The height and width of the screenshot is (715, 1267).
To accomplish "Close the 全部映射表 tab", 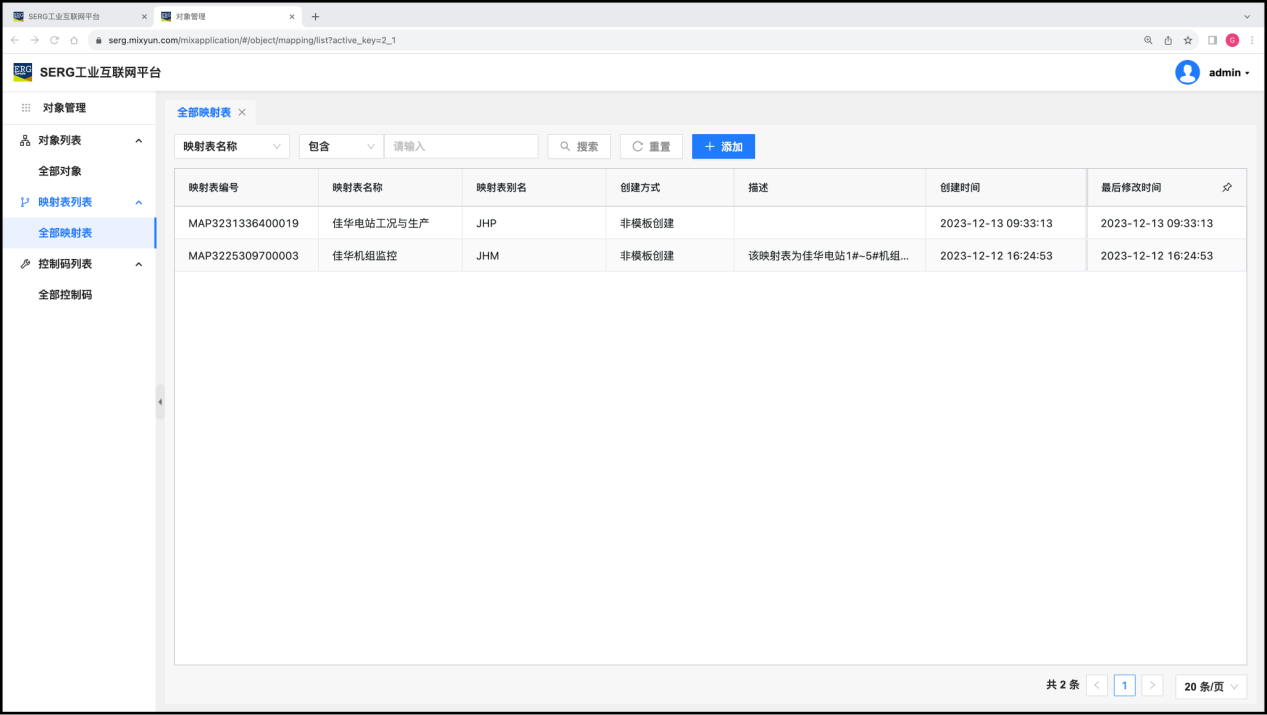I will coord(242,113).
